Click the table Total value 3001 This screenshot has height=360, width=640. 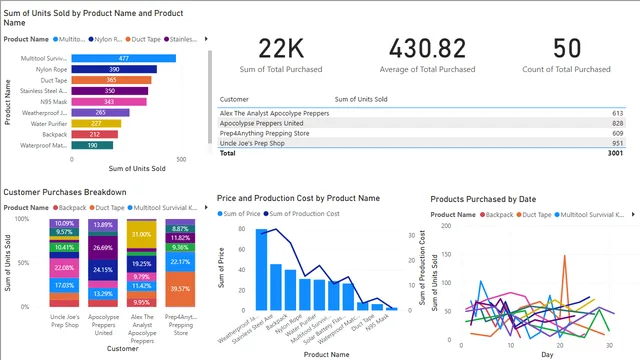[615, 153]
